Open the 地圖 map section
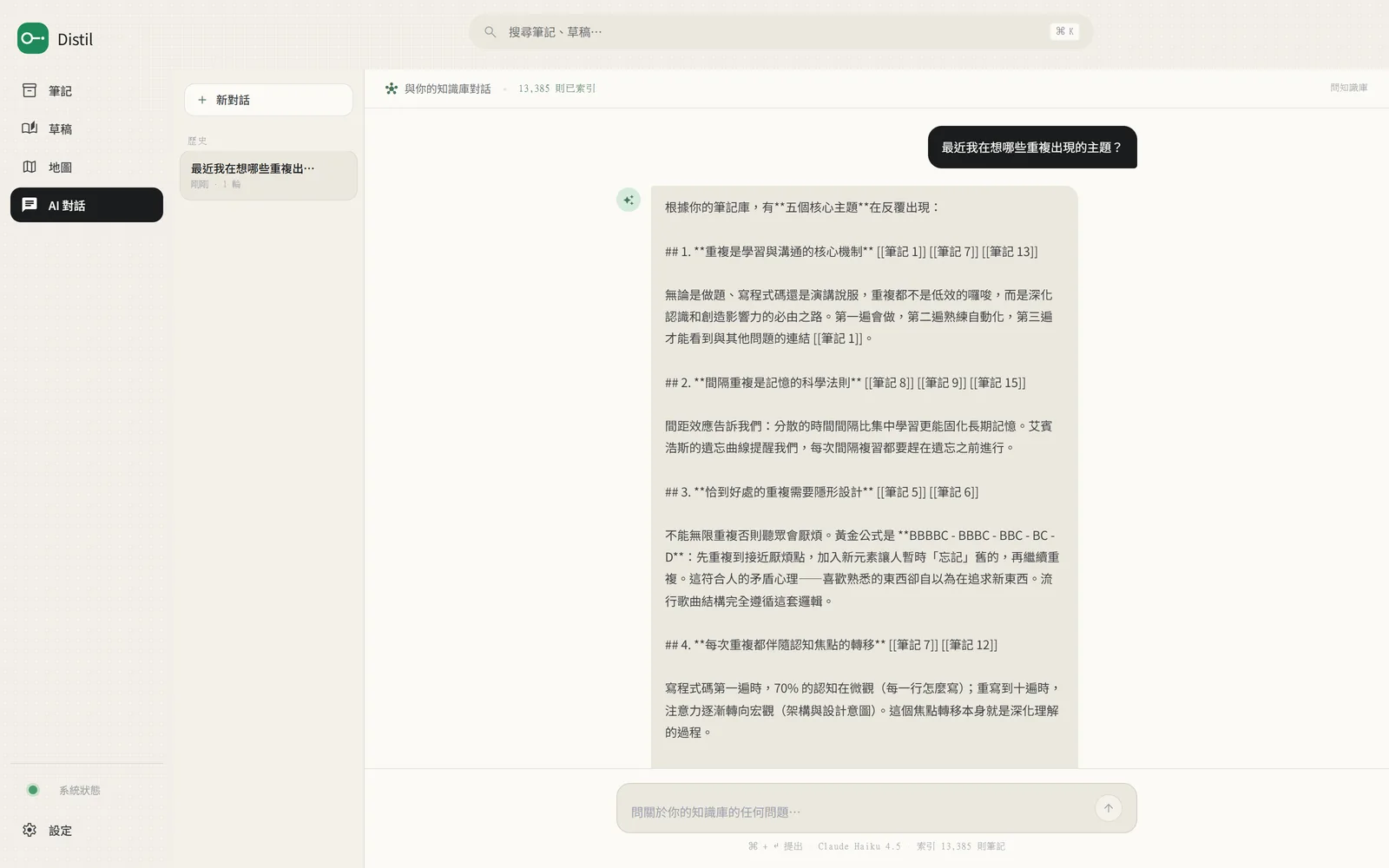The width and height of the screenshot is (1389, 868). point(87,167)
